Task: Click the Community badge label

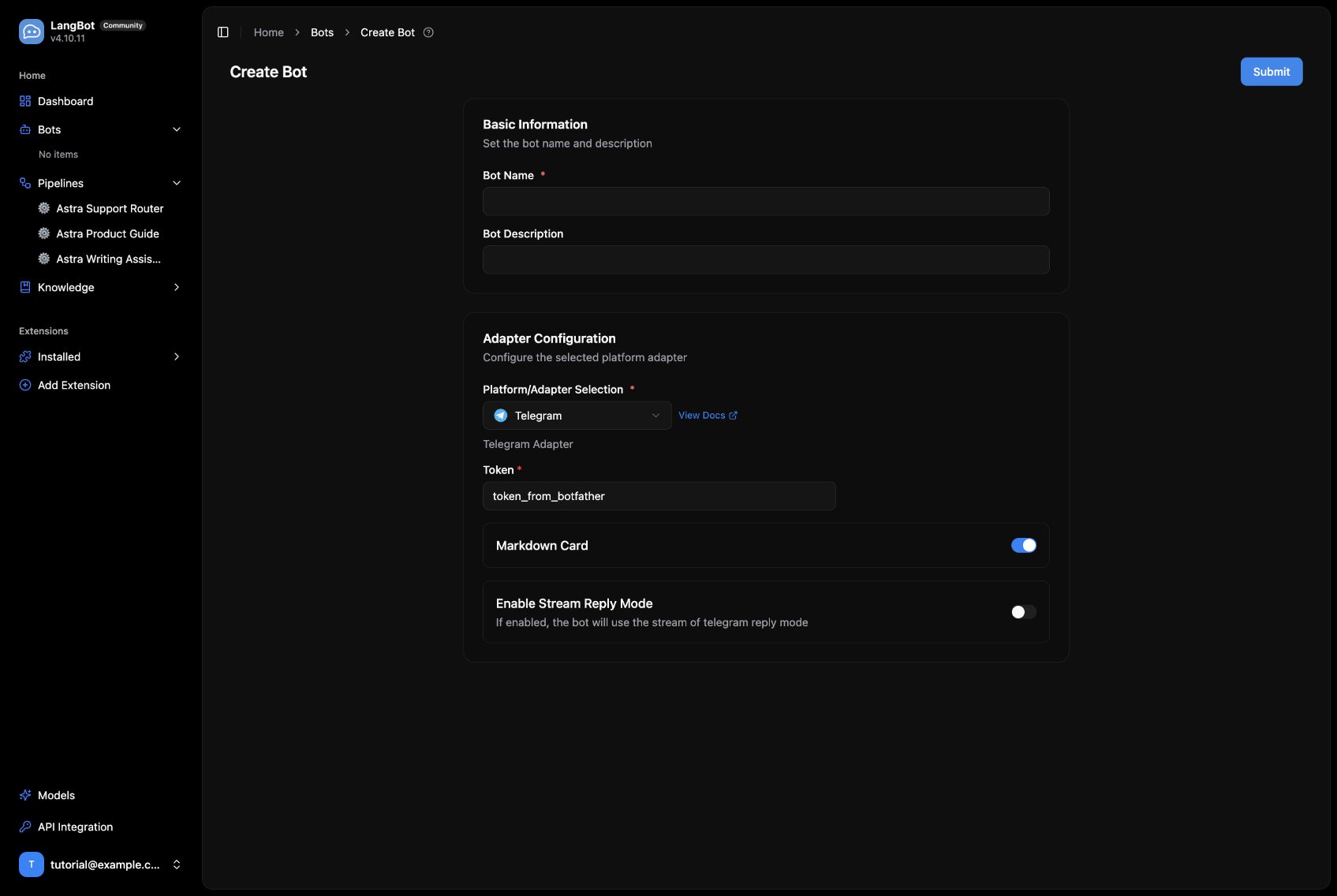Action: pos(123,25)
